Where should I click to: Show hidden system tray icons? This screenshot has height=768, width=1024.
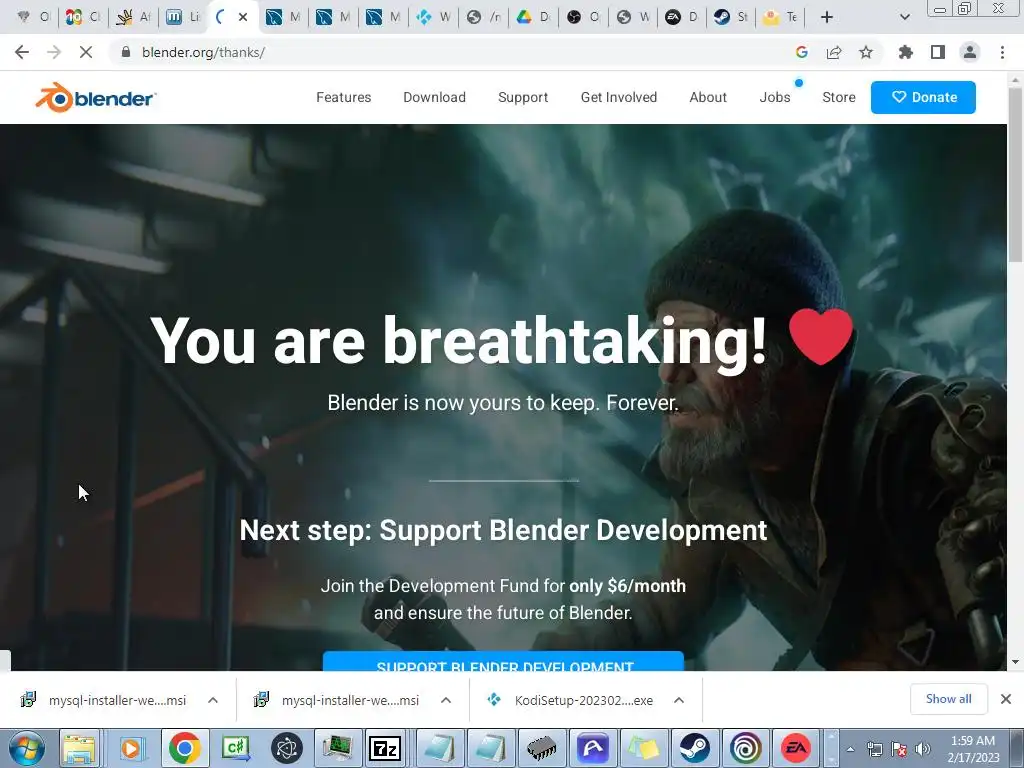[850, 749]
